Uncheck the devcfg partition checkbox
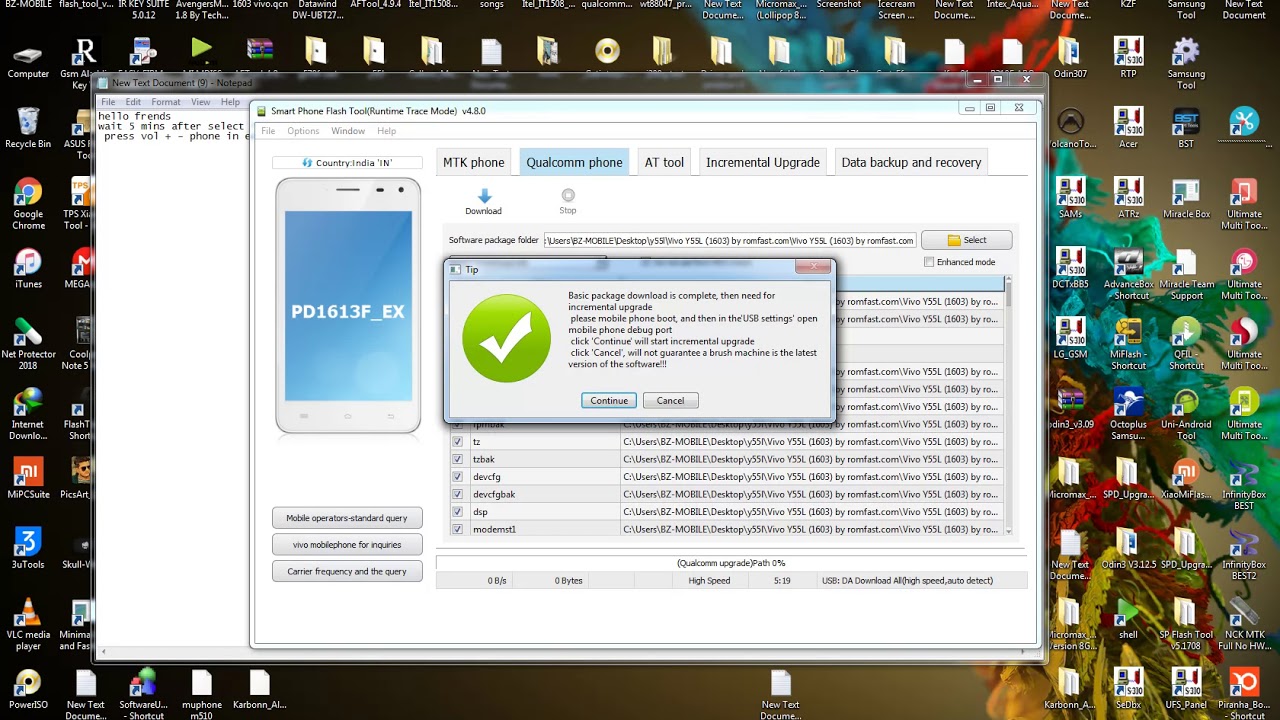 [457, 477]
